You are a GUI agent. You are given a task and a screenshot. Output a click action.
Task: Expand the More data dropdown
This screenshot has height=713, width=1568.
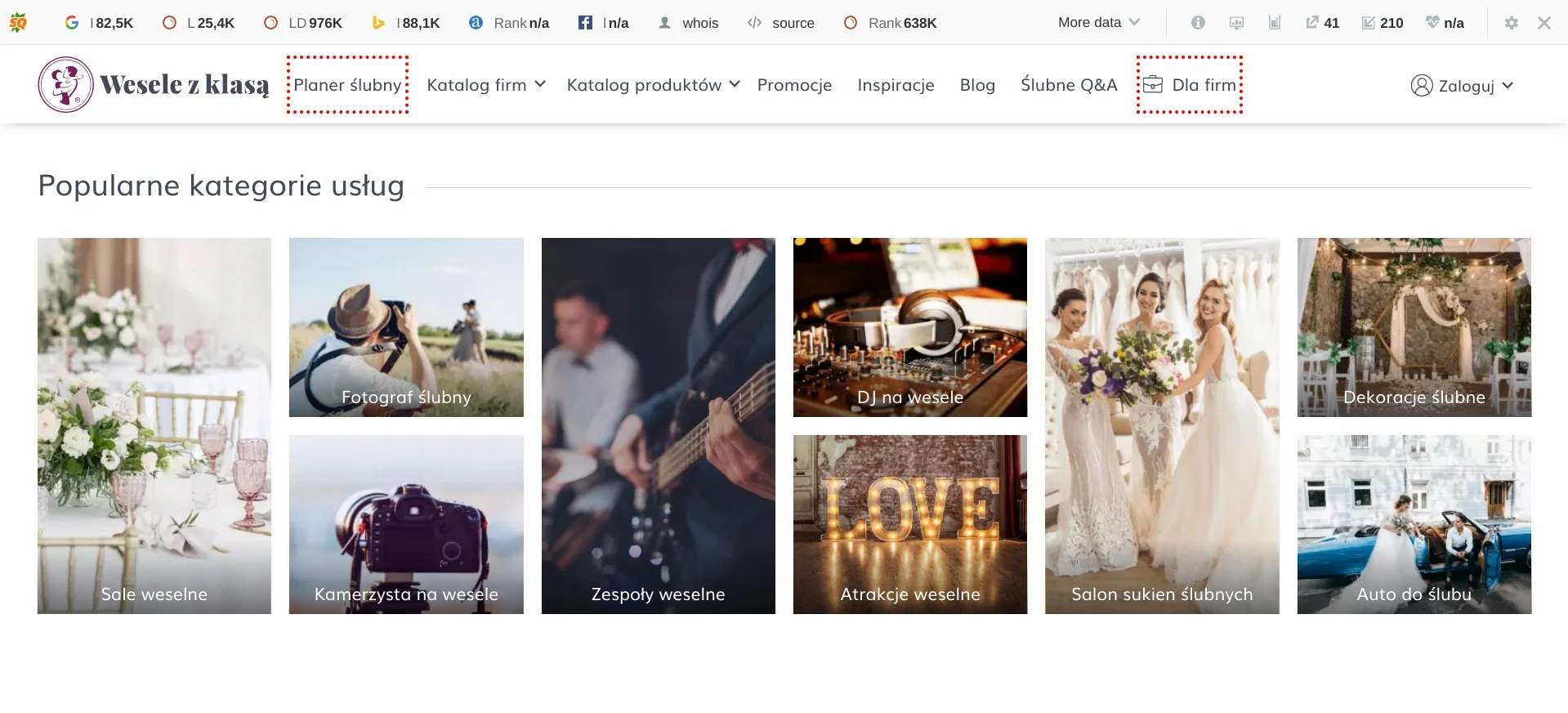(x=1098, y=23)
